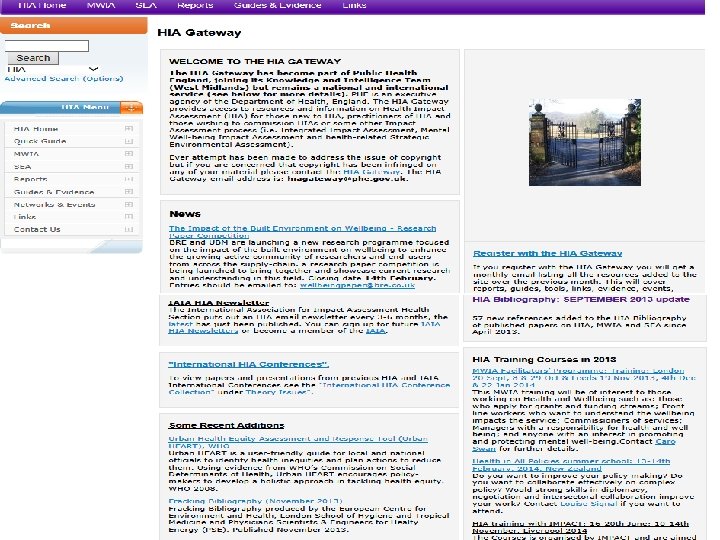Screen dimensions: 720x540
Task: Click the wellbeingpaper email link
Action: click(x=357, y=285)
